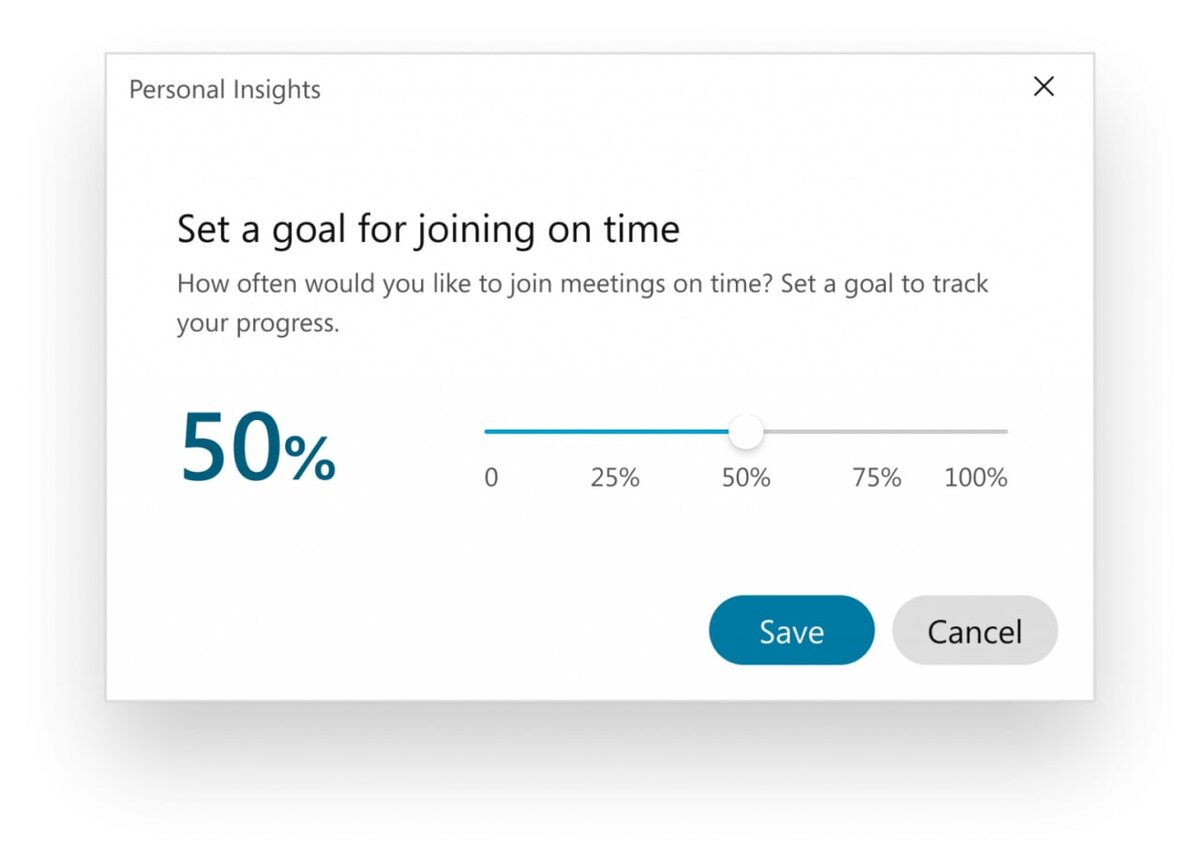Click the far left start of the slider track

point(489,432)
